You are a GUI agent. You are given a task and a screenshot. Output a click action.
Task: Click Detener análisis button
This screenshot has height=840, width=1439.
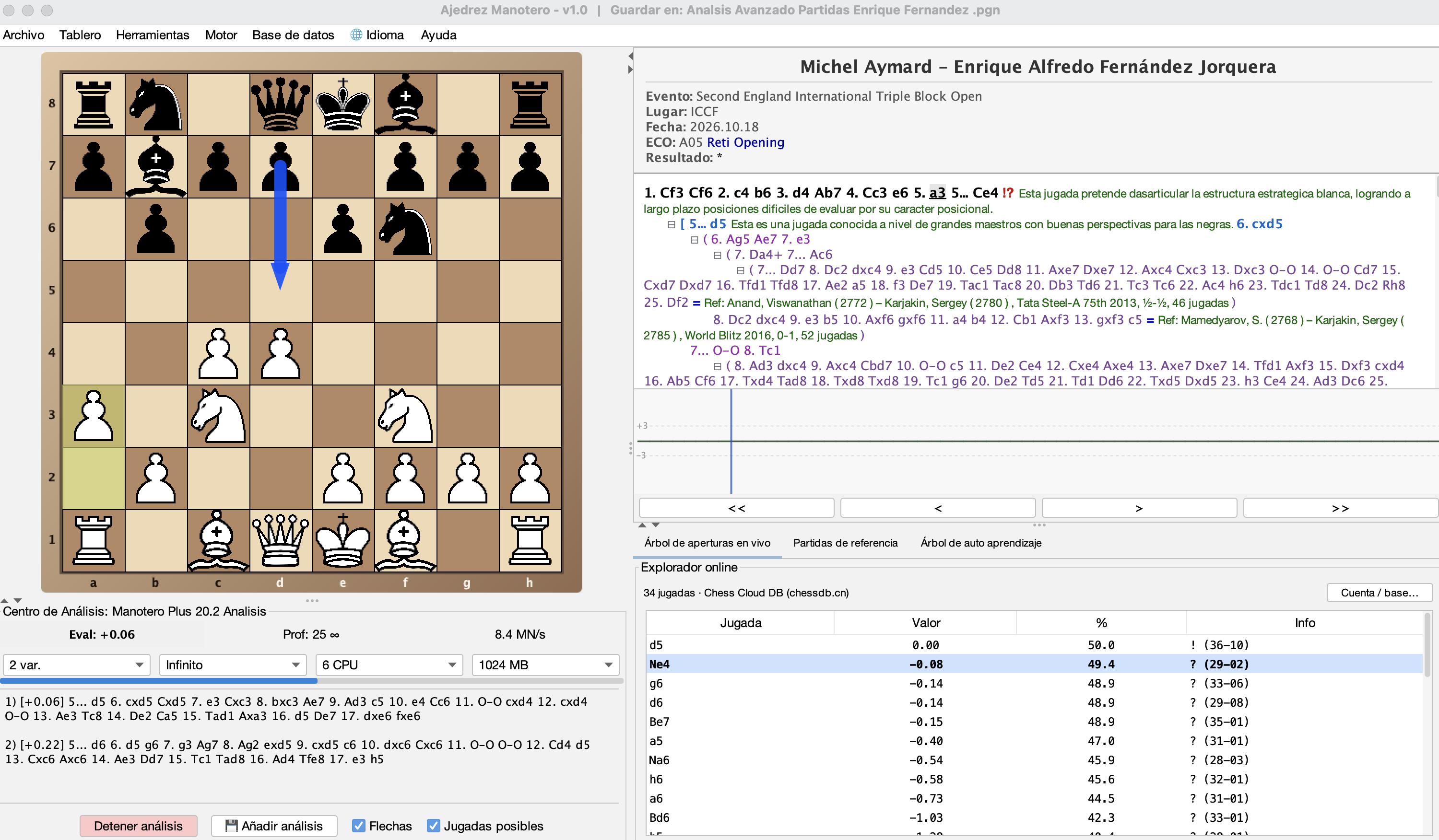coord(138,826)
